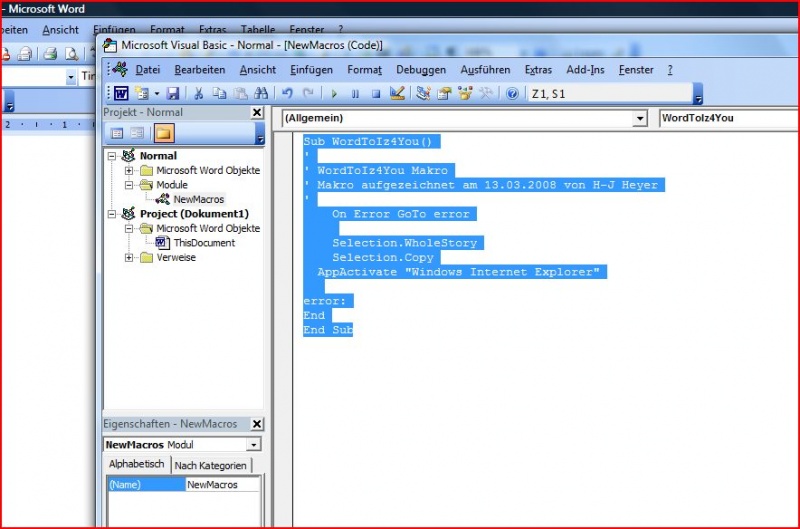Expand the Verweise folder node
The image size is (800, 529).
pyautogui.click(x=129, y=257)
